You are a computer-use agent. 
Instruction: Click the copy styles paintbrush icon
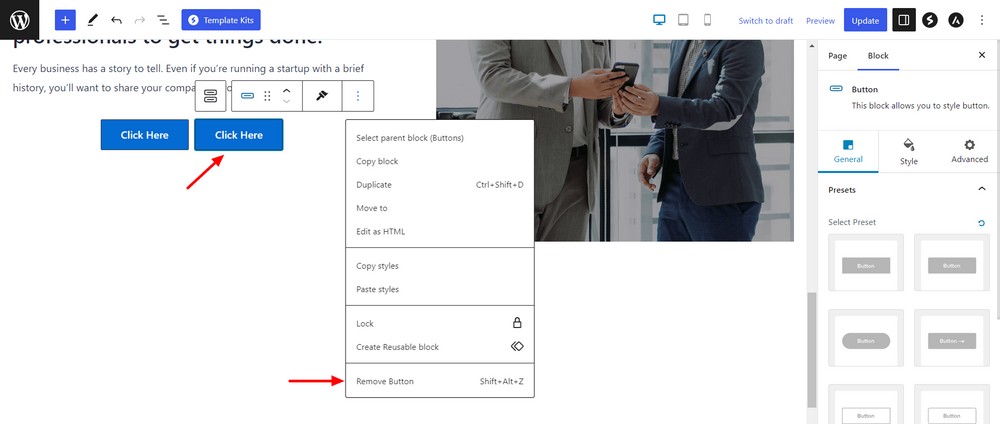pos(322,96)
